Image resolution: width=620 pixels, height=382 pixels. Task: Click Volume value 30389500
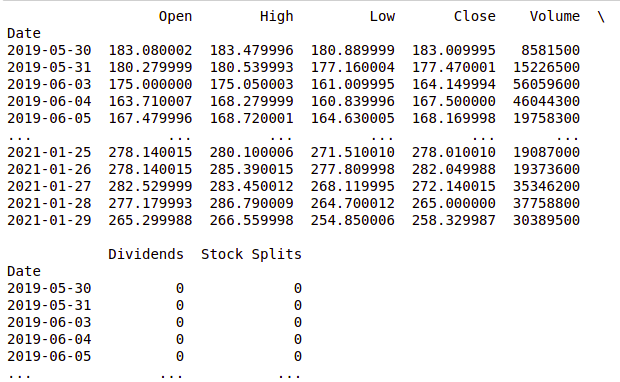(x=546, y=220)
